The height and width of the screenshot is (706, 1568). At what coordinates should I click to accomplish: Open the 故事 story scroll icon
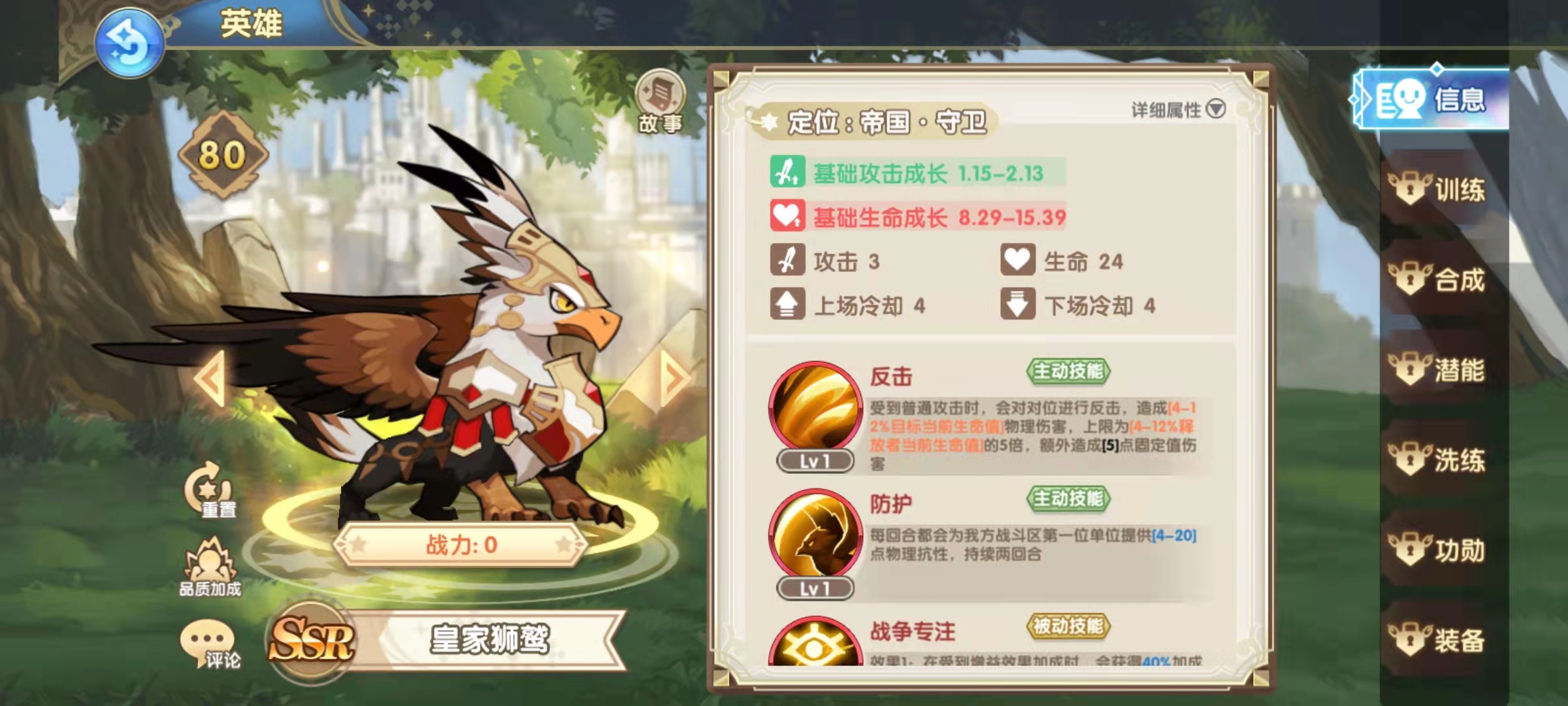pos(660,103)
